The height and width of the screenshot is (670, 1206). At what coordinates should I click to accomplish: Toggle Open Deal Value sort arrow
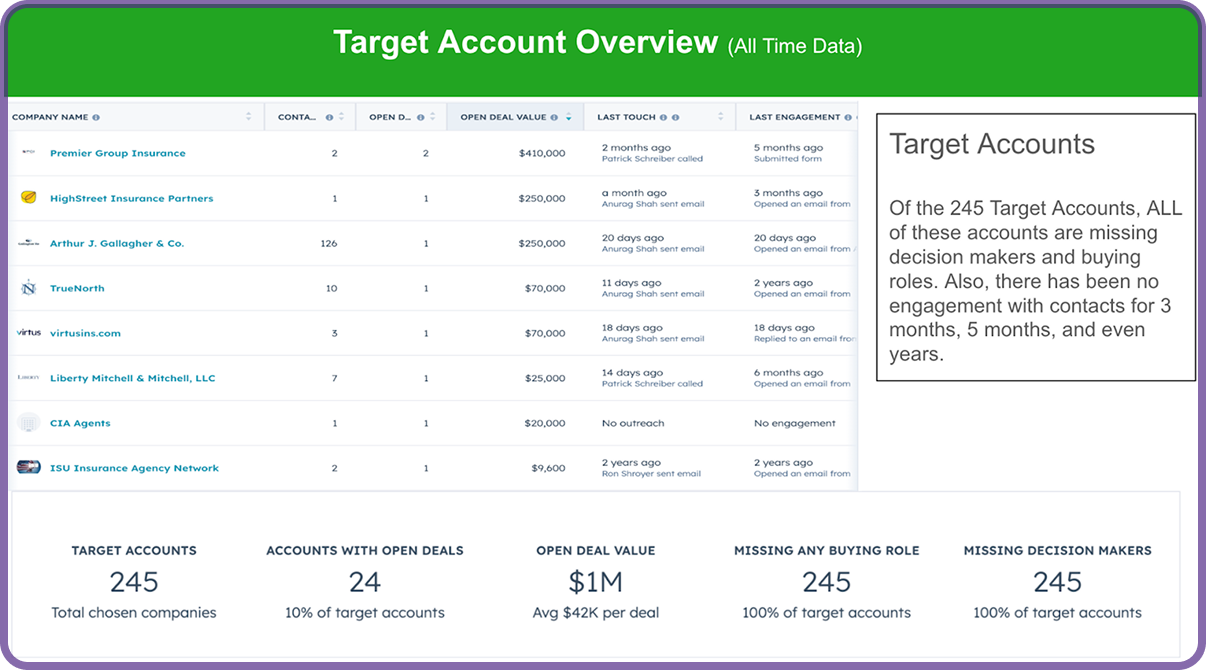pos(569,117)
